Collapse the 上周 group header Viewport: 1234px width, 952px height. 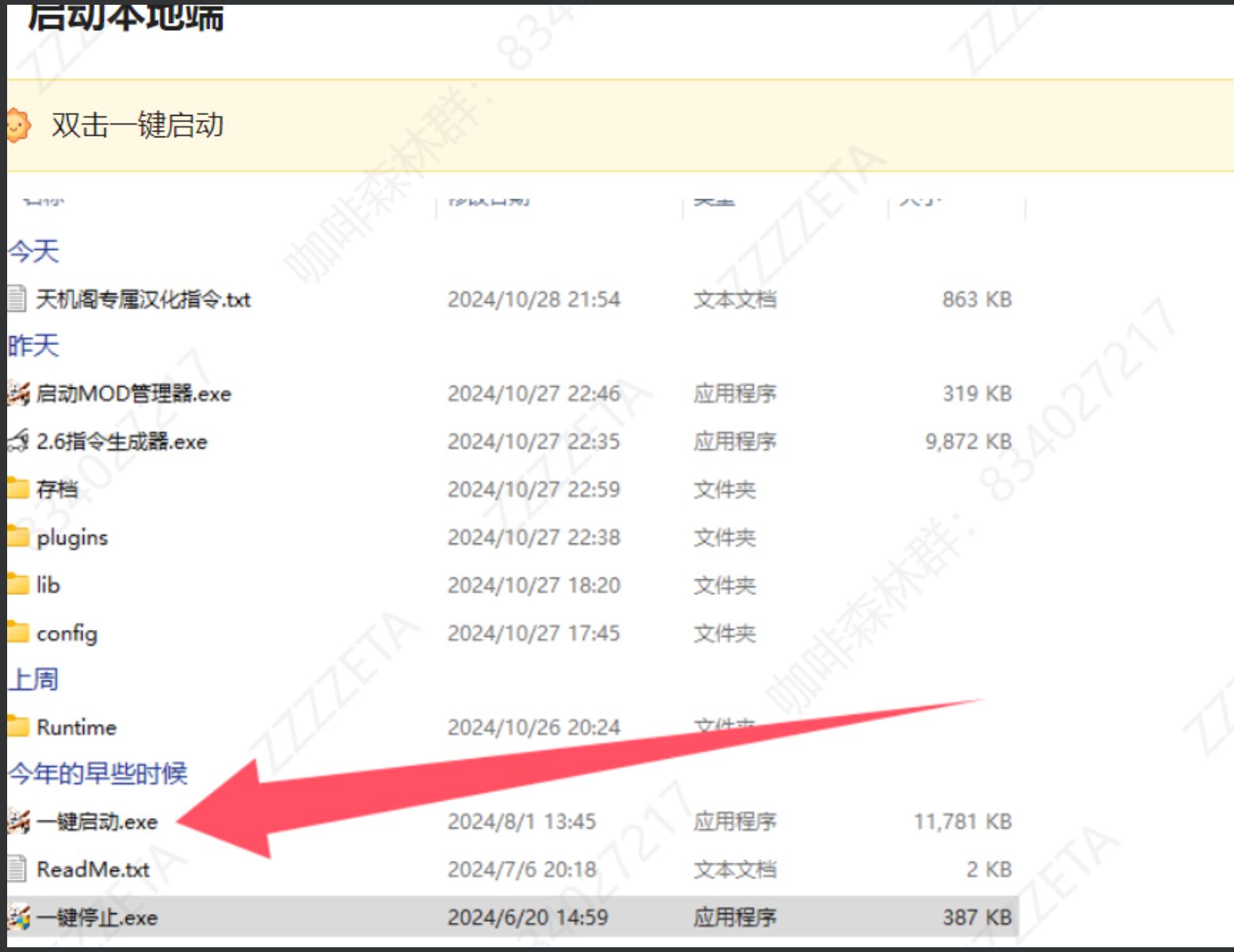tap(33, 679)
